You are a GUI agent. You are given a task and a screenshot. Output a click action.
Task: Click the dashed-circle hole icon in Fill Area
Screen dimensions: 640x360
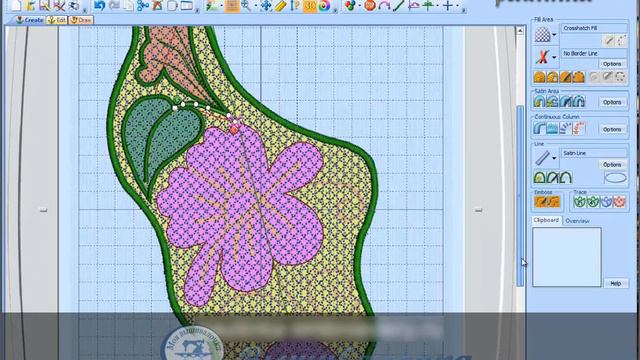pos(620,77)
